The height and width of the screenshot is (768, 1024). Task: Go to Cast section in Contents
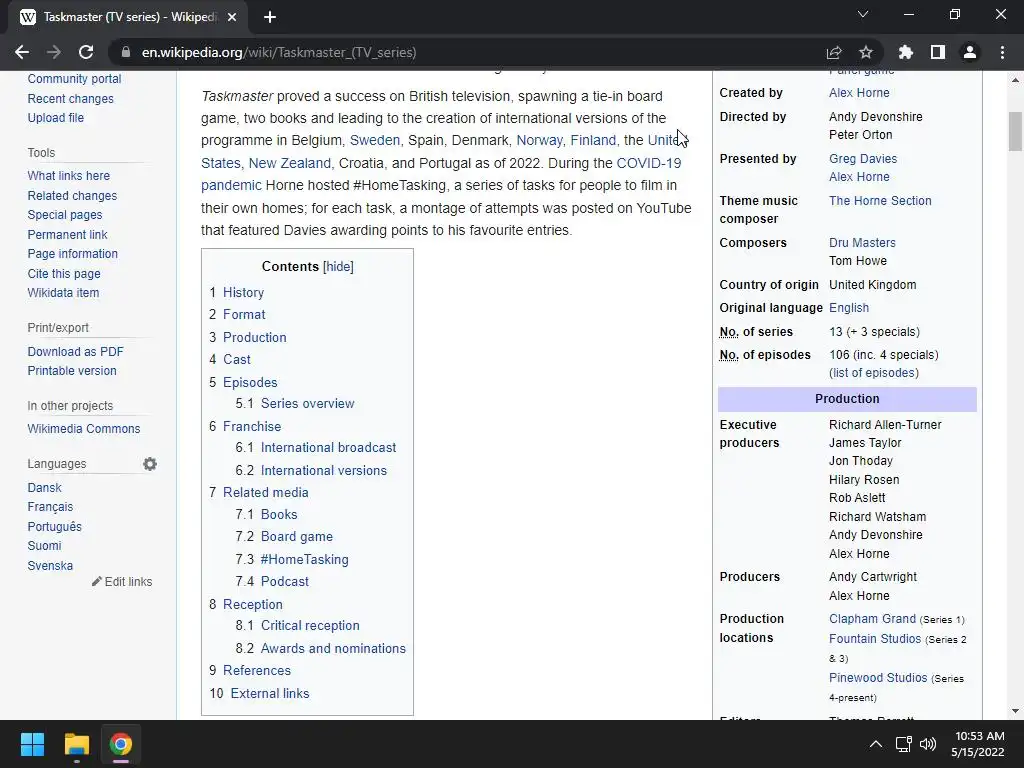coord(236,360)
